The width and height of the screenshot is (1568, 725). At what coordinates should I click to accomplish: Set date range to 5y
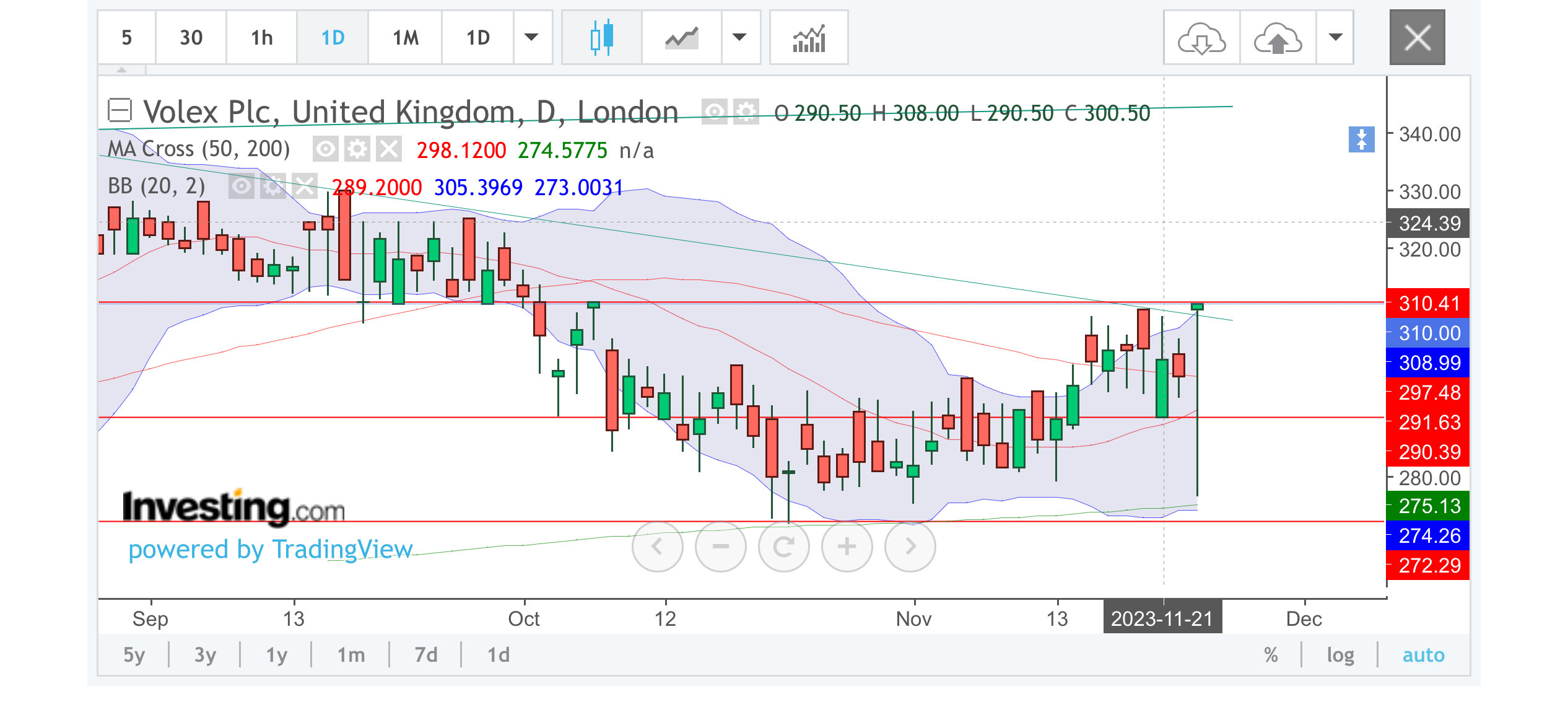134,655
